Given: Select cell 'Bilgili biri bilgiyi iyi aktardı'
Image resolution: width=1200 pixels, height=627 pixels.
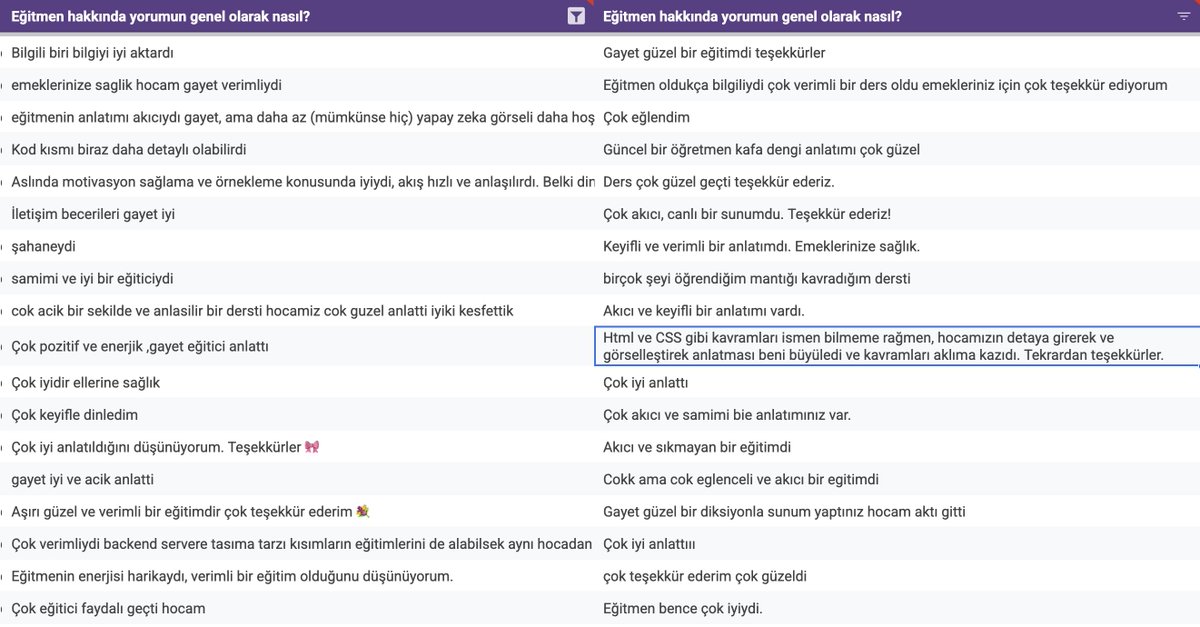Looking at the screenshot, I should pos(297,52).
